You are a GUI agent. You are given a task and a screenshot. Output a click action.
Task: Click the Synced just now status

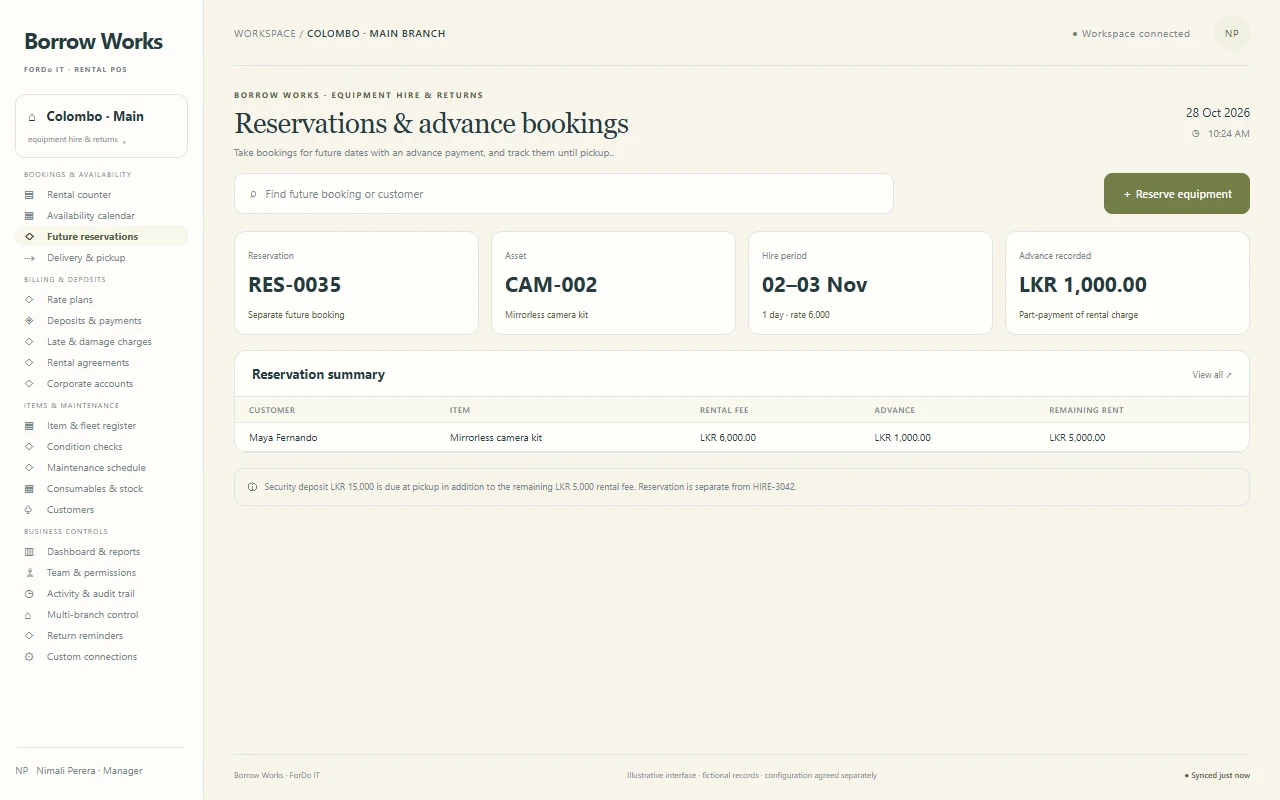point(1217,775)
